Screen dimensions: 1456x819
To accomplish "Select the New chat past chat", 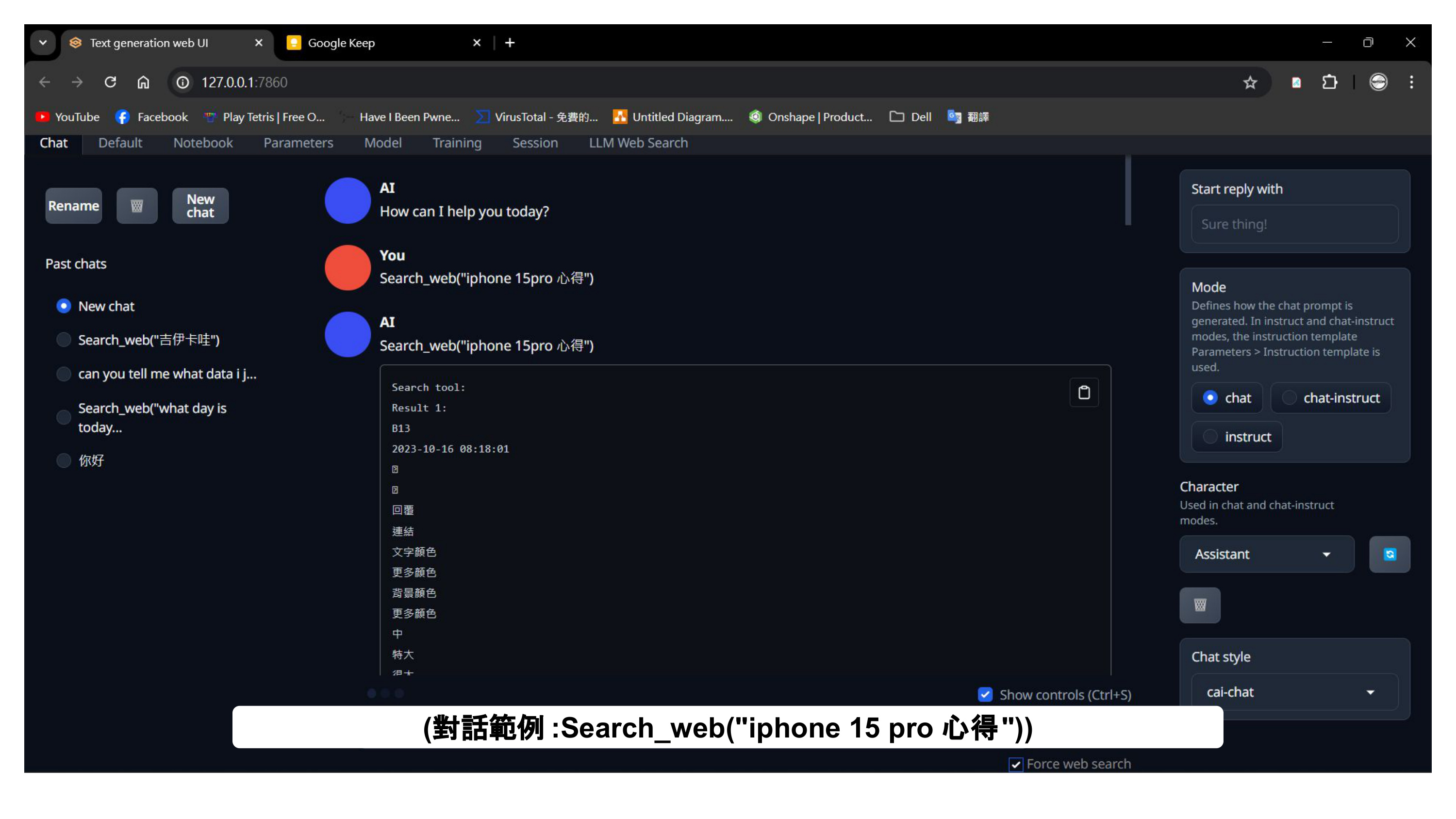I will (95, 306).
